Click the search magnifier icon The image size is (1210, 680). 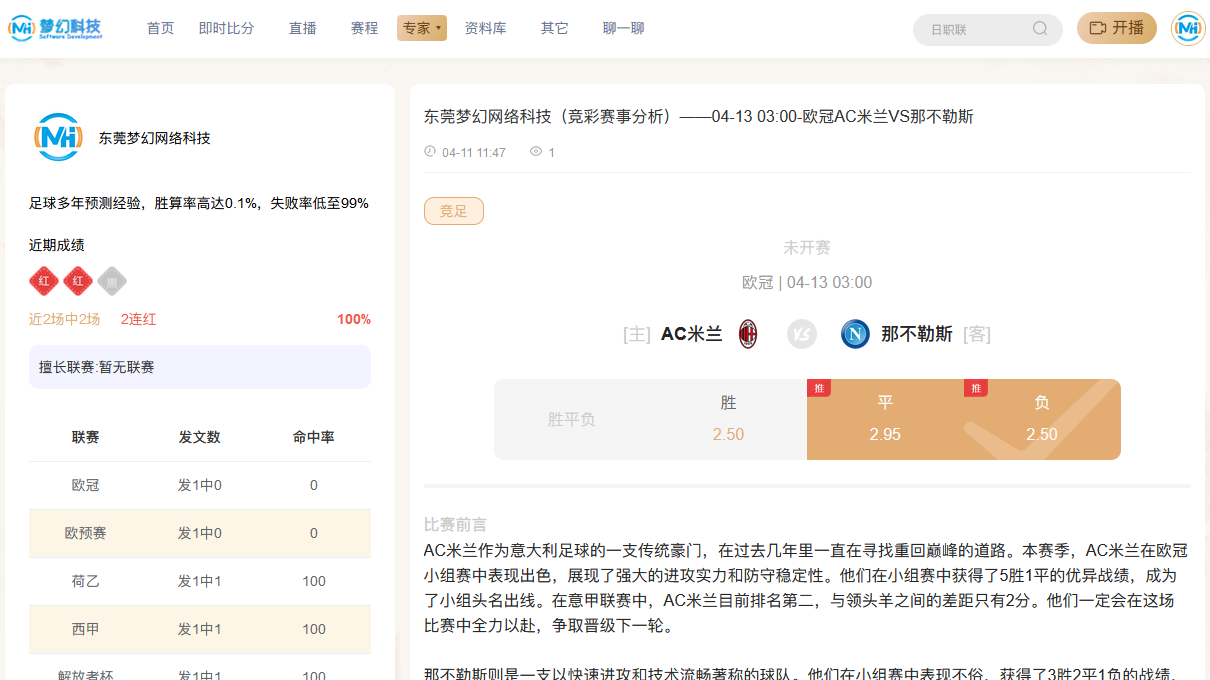(x=1040, y=29)
